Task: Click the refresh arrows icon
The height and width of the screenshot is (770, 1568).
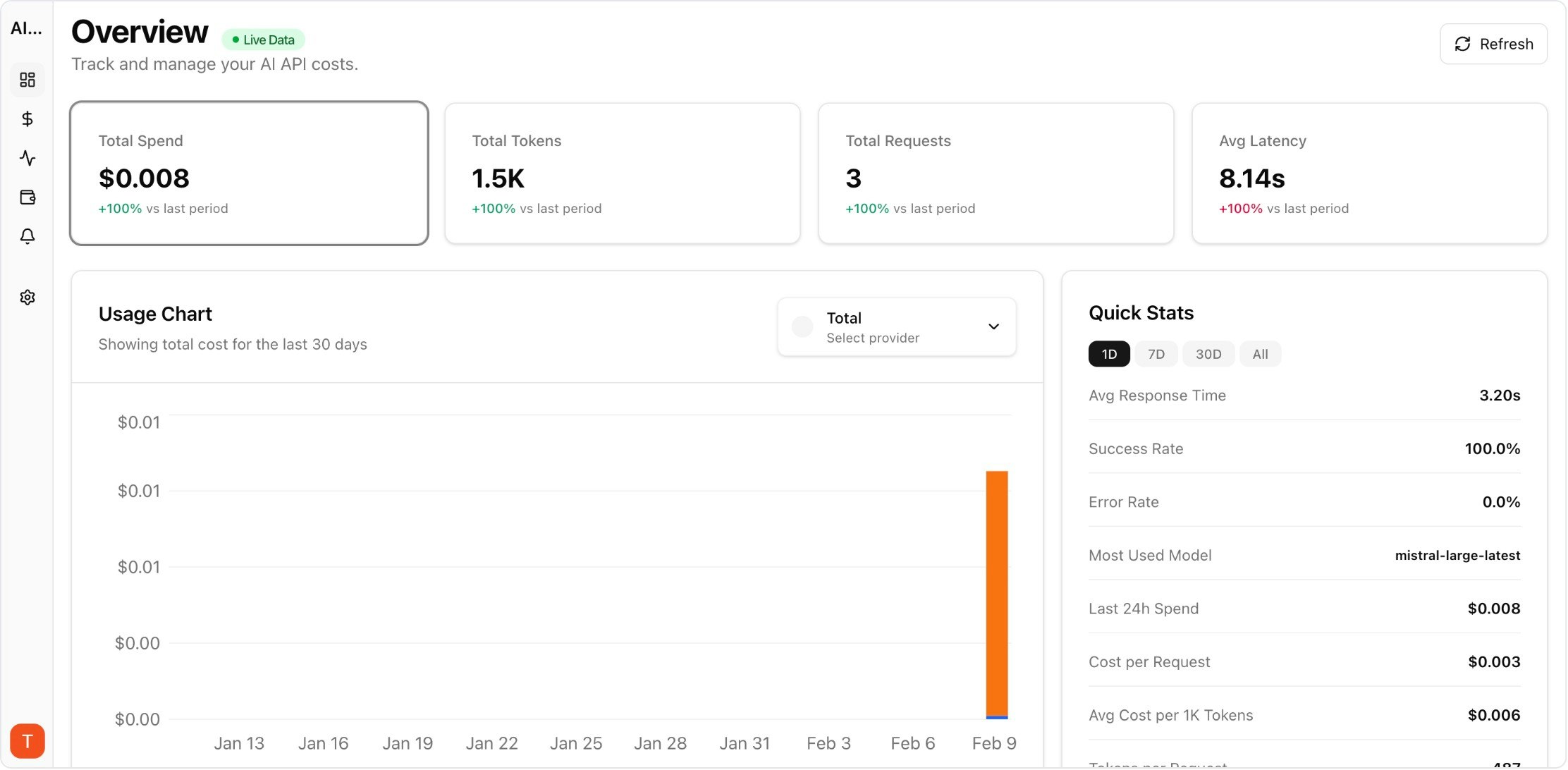Action: tap(1464, 44)
